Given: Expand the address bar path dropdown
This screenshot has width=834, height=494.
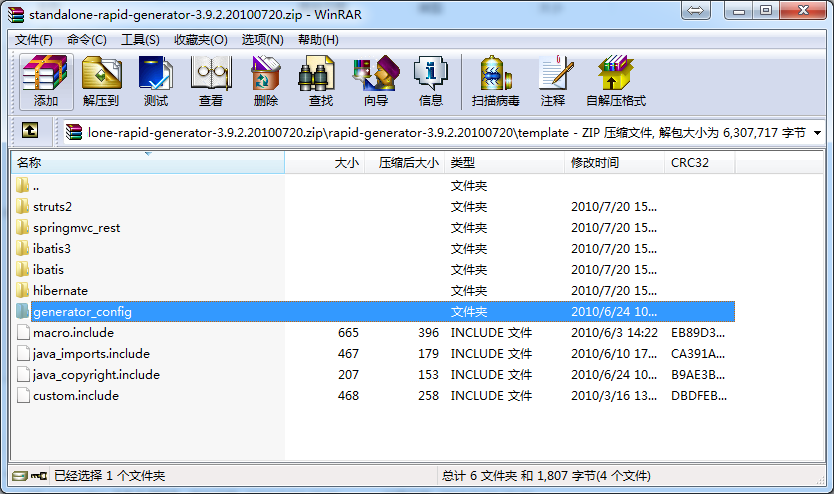Looking at the screenshot, I should tap(818, 133).
